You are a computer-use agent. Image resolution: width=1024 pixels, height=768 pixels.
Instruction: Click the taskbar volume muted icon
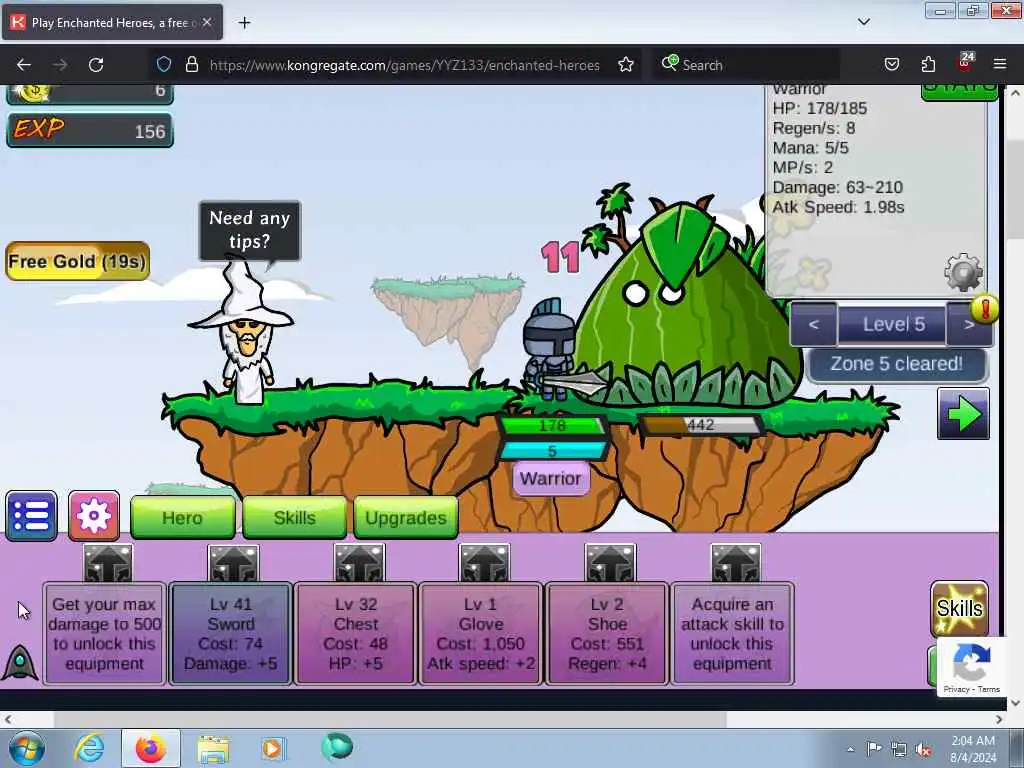click(x=923, y=749)
